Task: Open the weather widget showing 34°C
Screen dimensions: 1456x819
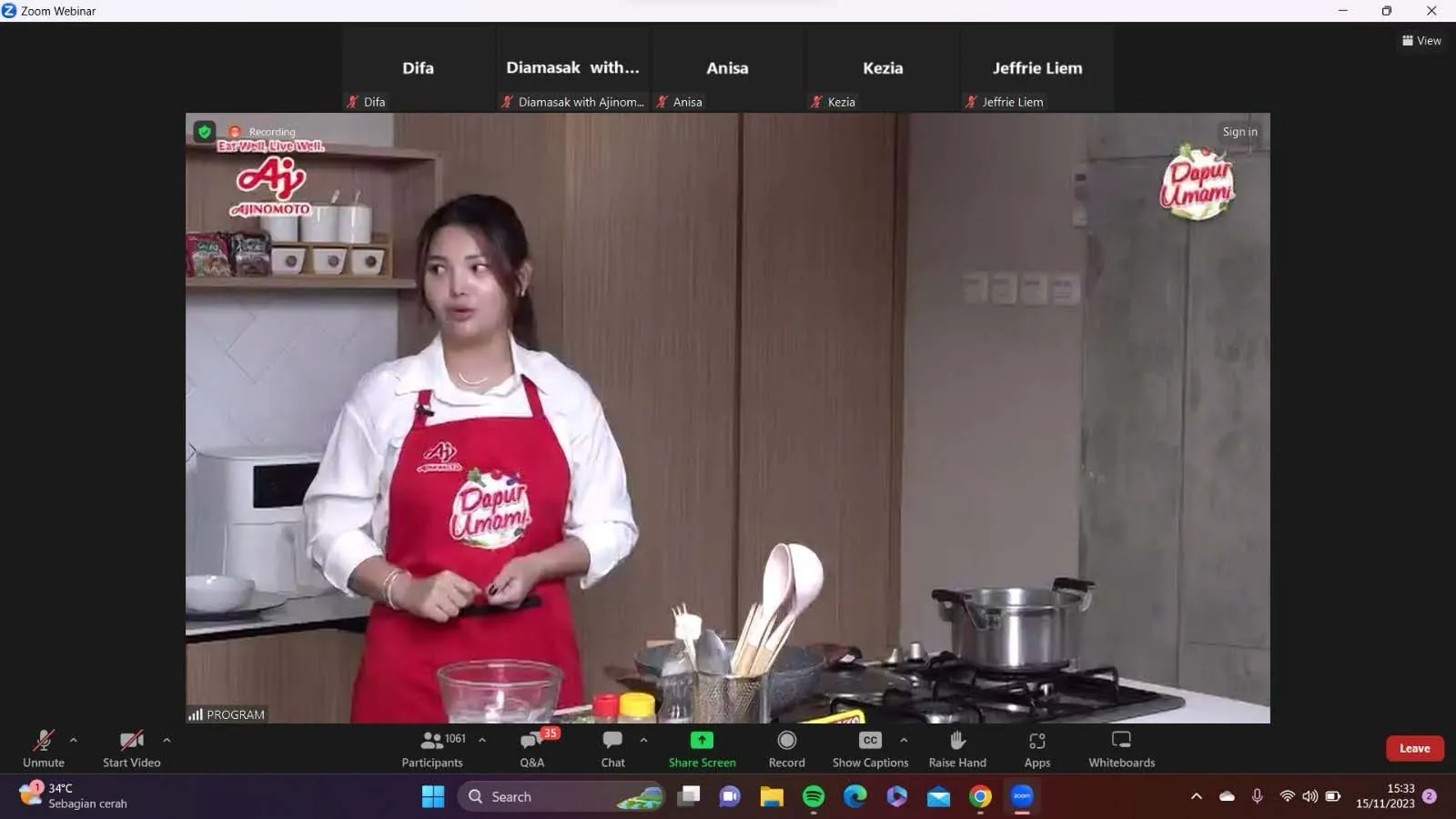Action: click(75, 796)
